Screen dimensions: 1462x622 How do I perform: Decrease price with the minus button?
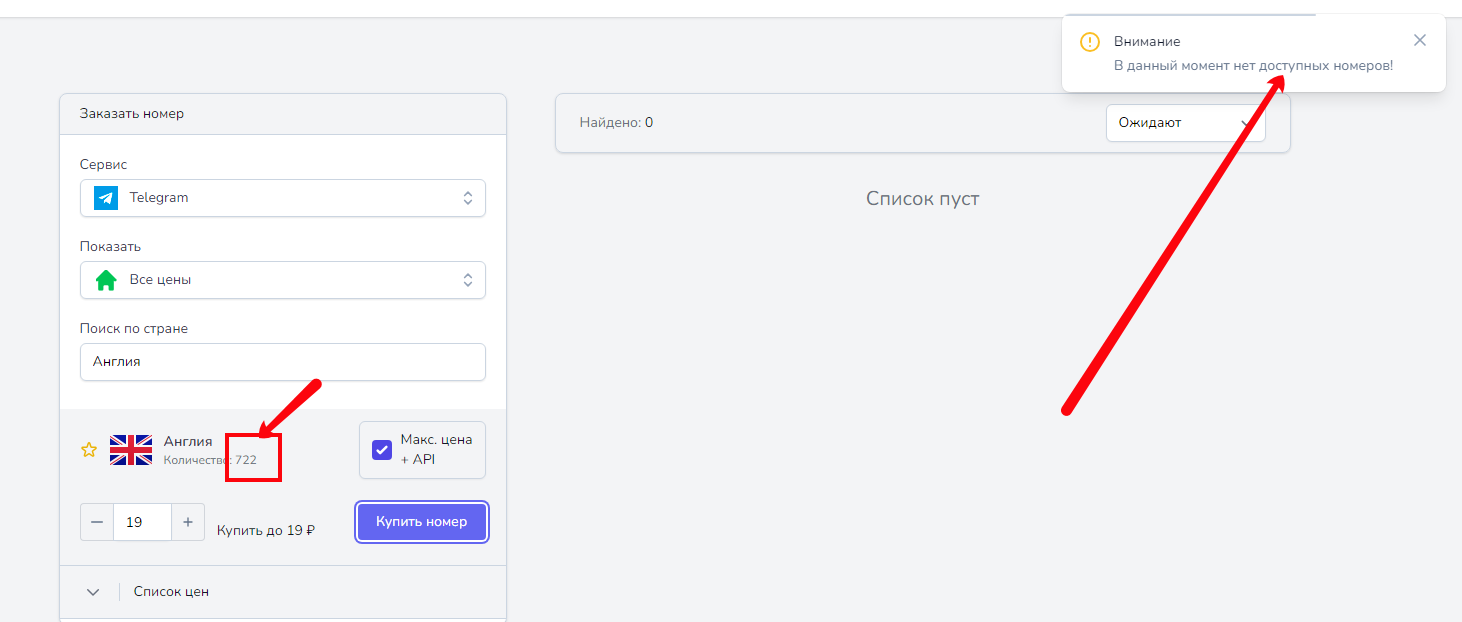click(97, 522)
